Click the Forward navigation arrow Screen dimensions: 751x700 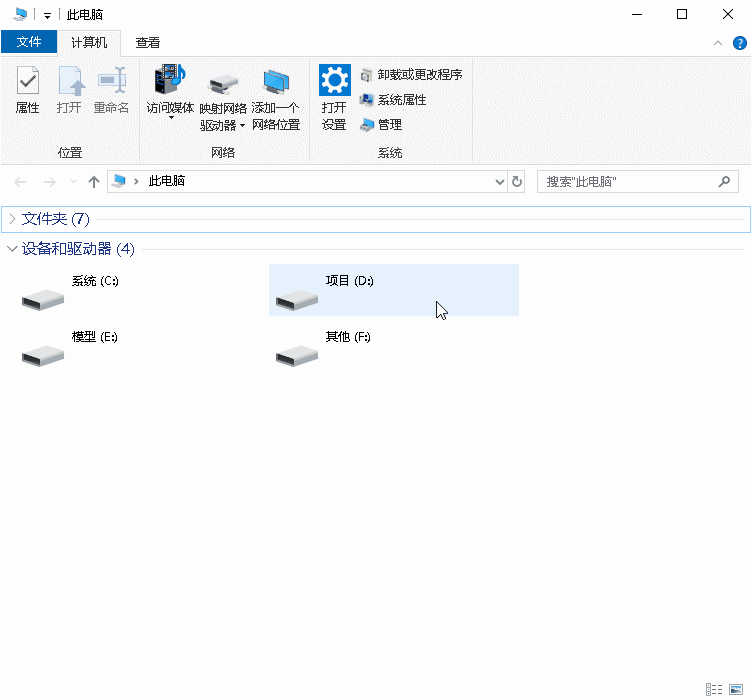point(49,182)
